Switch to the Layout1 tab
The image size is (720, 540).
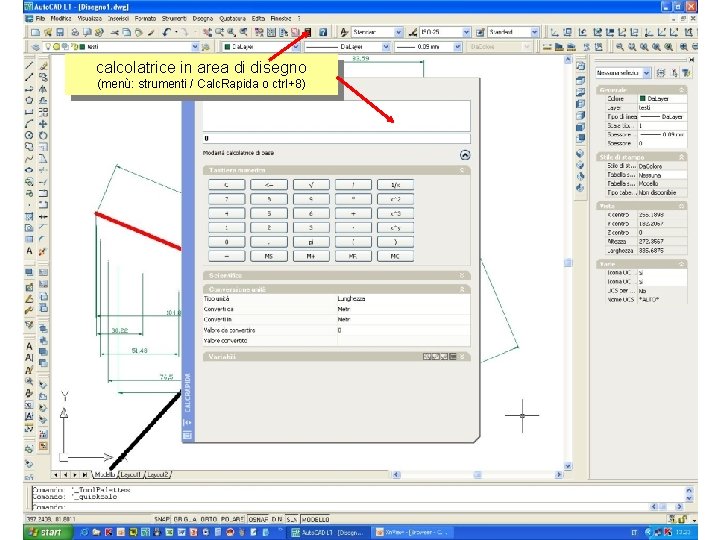coord(130,474)
